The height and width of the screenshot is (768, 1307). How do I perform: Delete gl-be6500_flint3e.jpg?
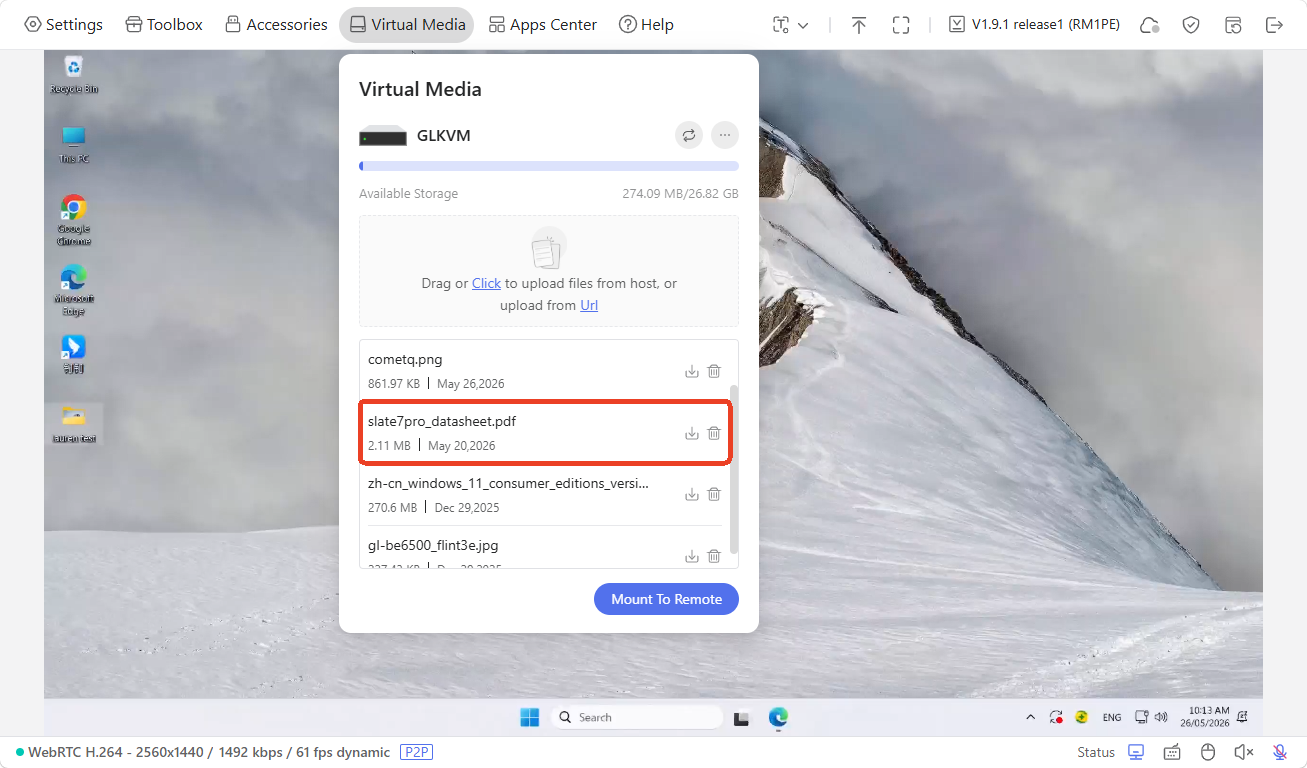(714, 556)
